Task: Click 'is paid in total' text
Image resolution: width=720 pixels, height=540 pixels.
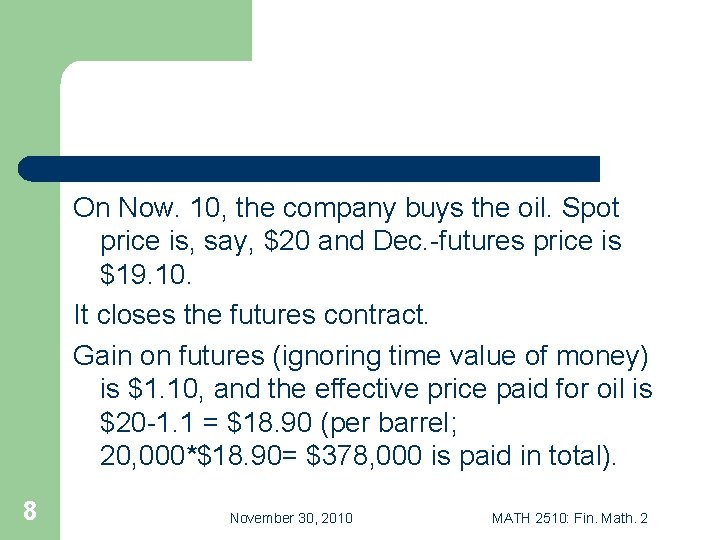Action: tap(517, 456)
